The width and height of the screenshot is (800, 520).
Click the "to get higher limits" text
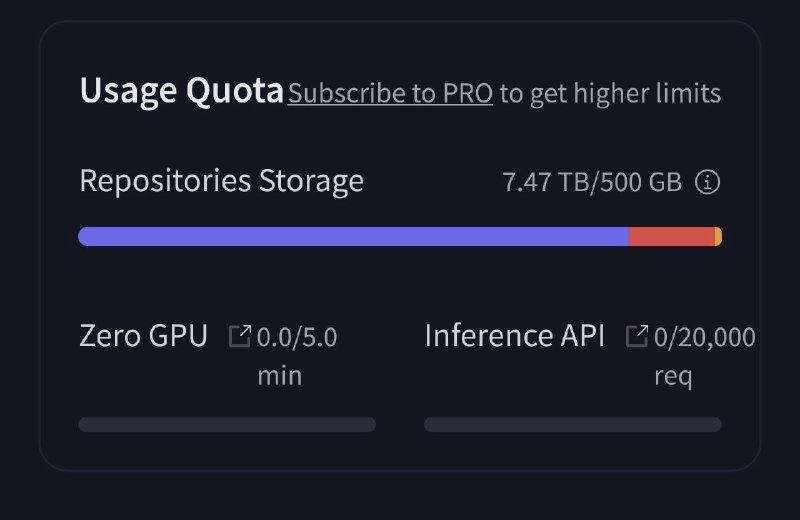(610, 93)
